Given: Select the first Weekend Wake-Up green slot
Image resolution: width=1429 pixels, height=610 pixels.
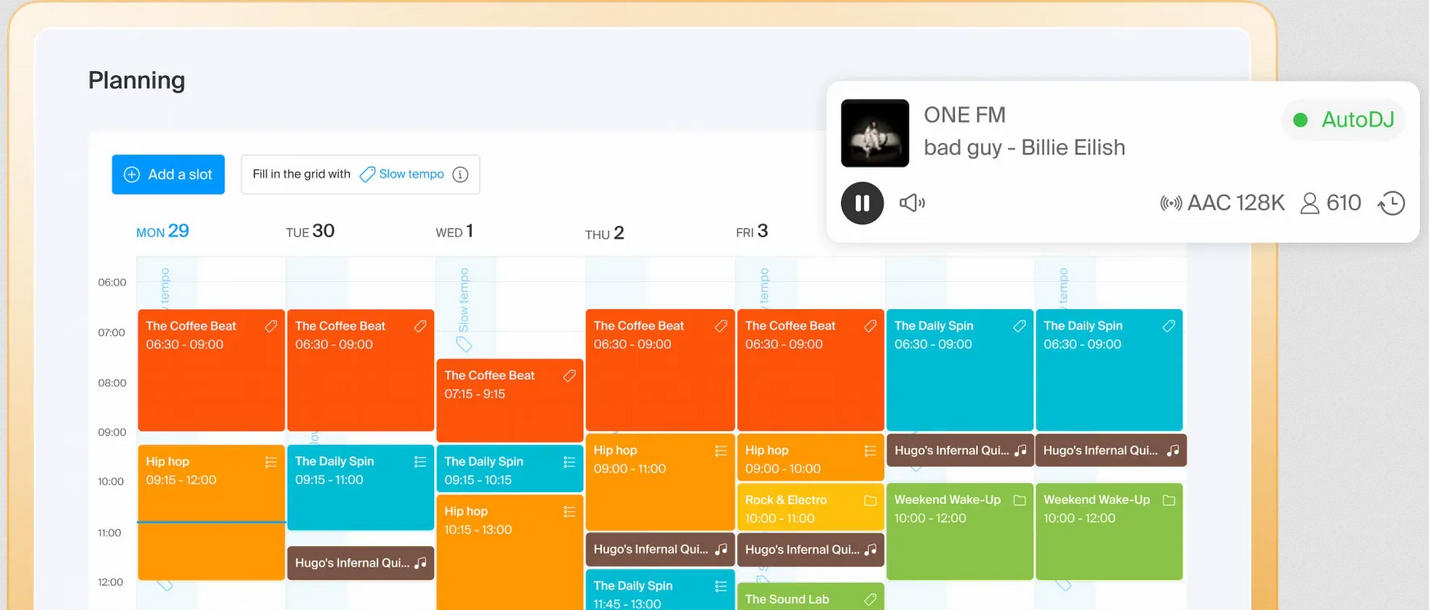Looking at the screenshot, I should tap(959, 535).
